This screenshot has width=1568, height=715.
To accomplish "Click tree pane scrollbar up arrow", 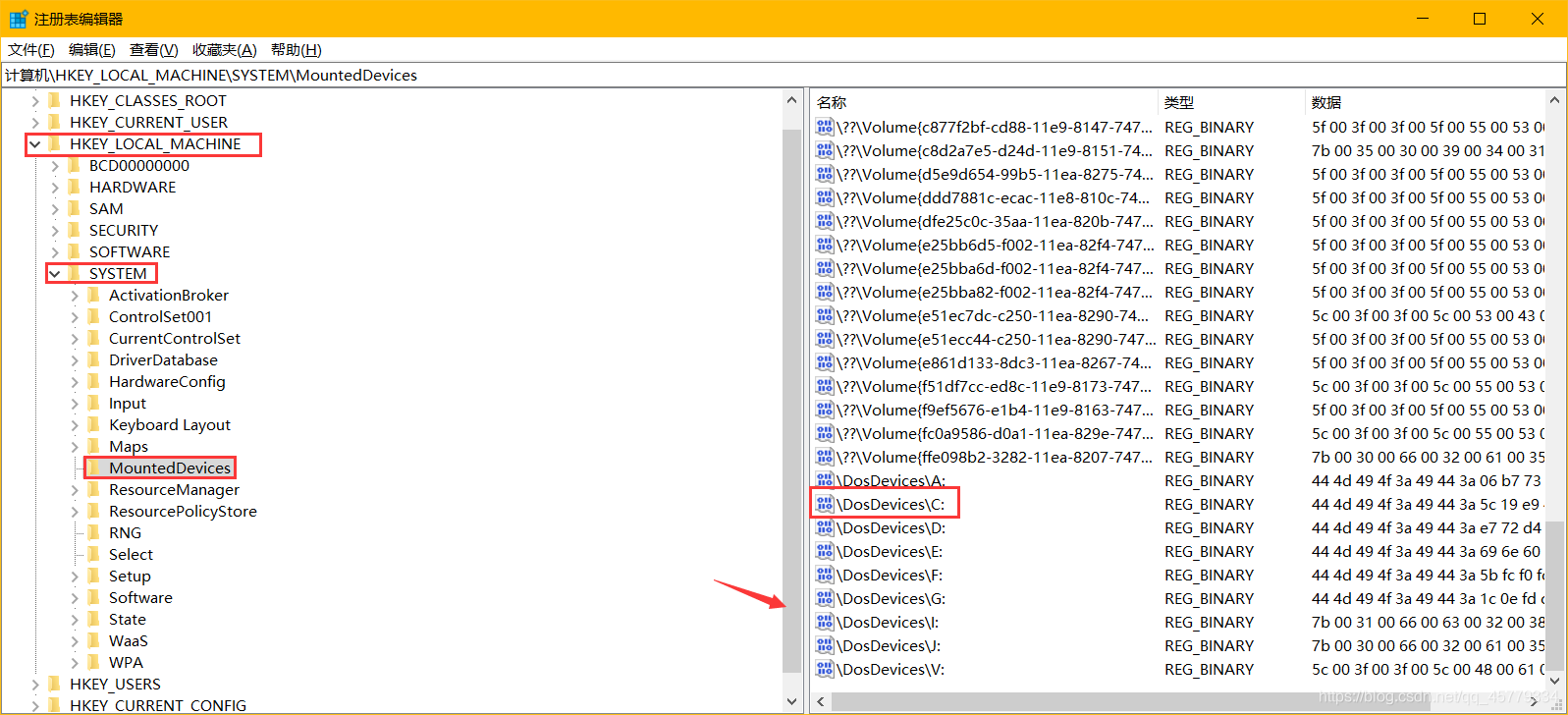I will tap(792, 100).
